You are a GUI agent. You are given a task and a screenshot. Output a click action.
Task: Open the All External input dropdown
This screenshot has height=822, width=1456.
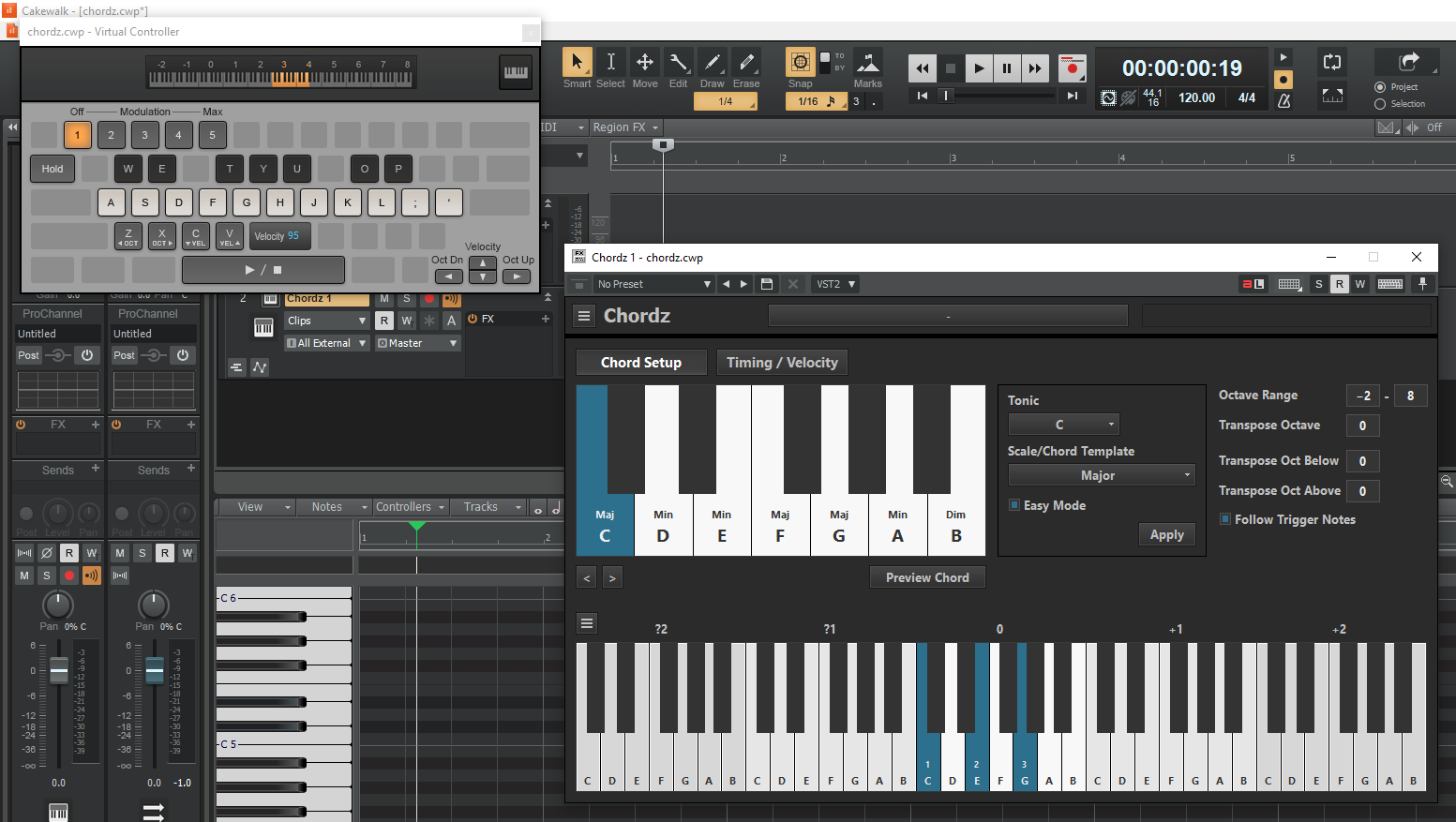tap(326, 343)
